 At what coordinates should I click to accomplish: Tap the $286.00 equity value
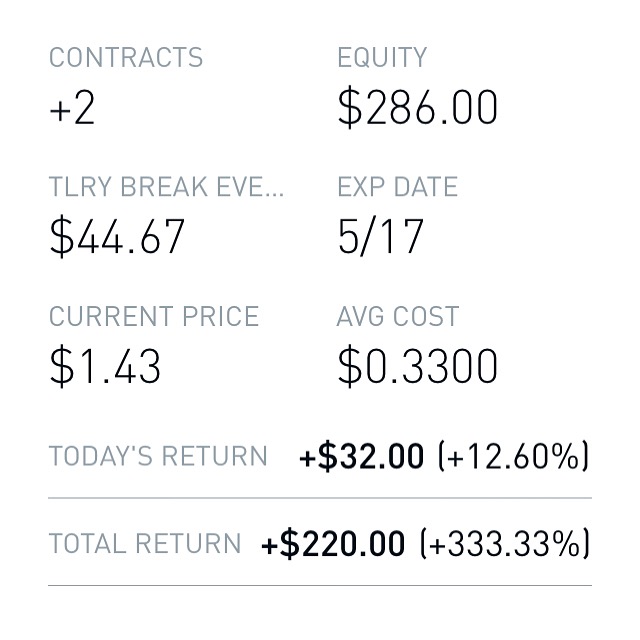(417, 107)
